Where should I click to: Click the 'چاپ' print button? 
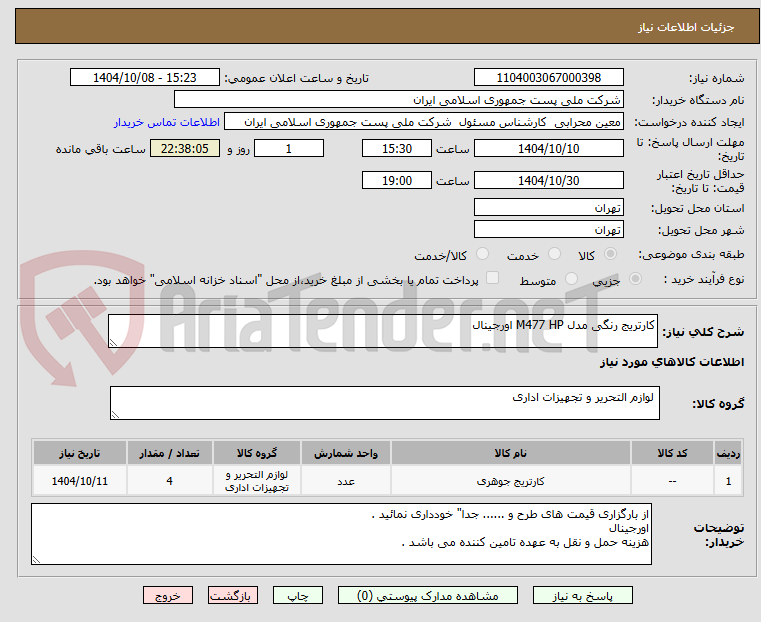[298, 595]
